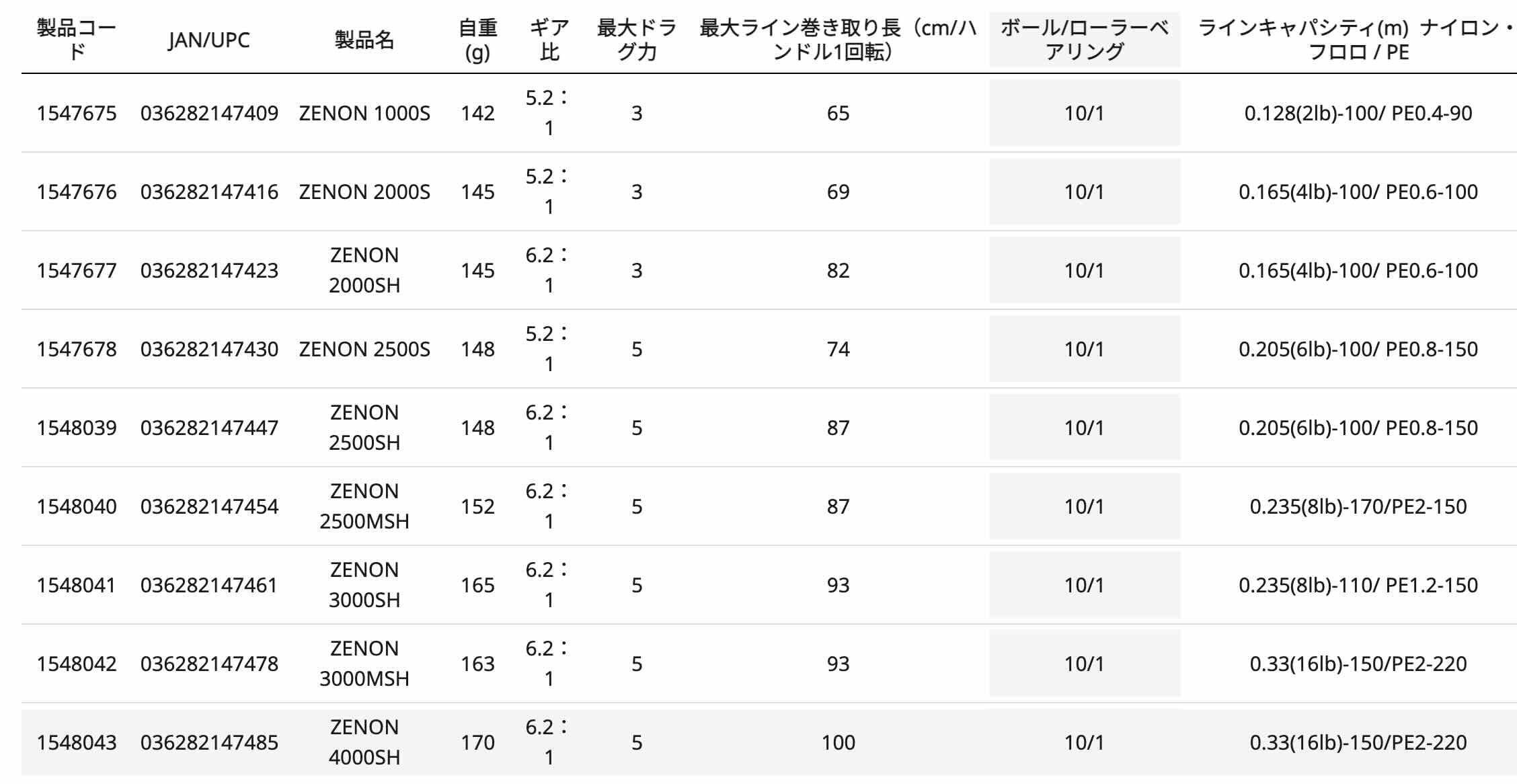This screenshot has width=1517, height=784.
Task: Select the weight value 165
Action: click(x=477, y=585)
